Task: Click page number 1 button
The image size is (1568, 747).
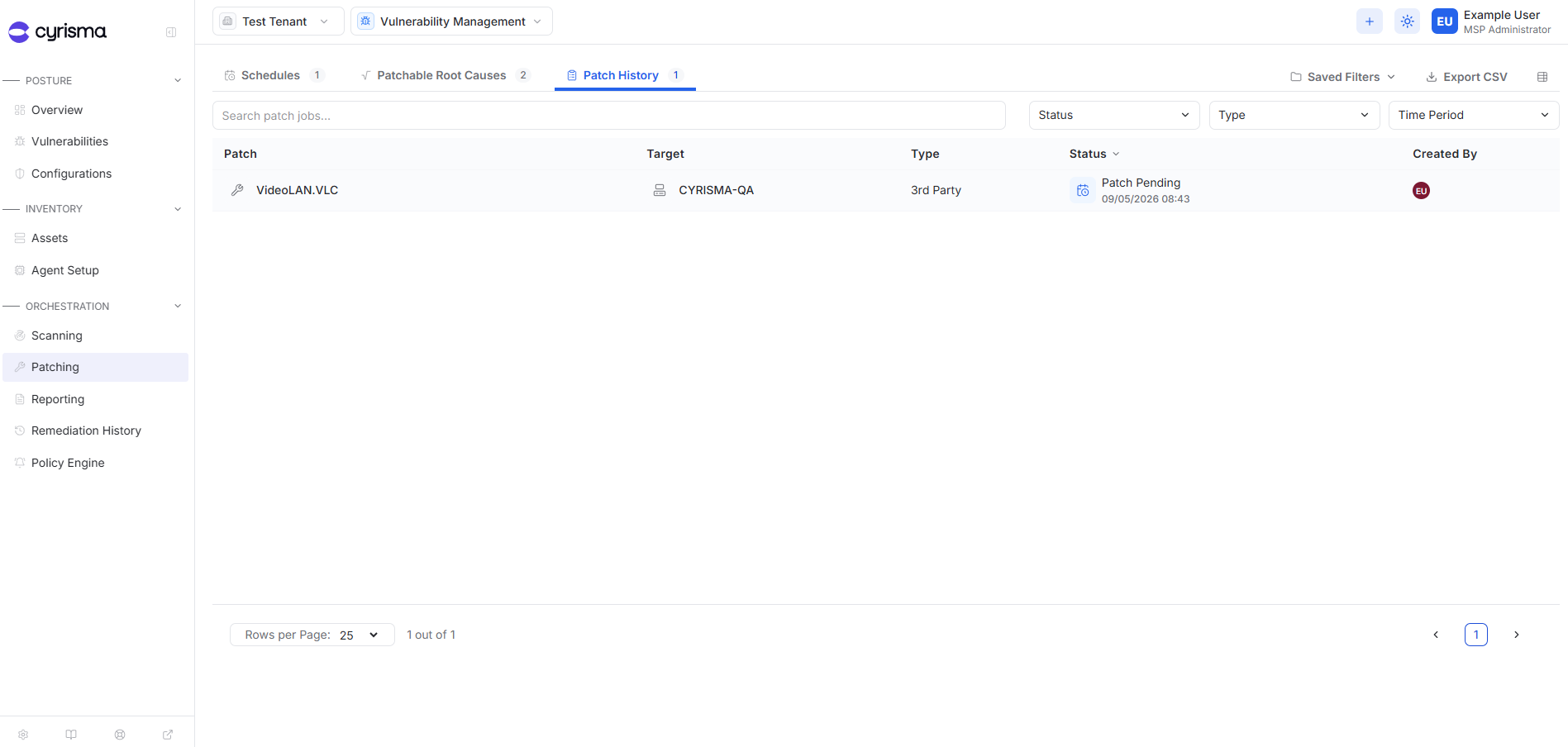Action: pos(1475,635)
